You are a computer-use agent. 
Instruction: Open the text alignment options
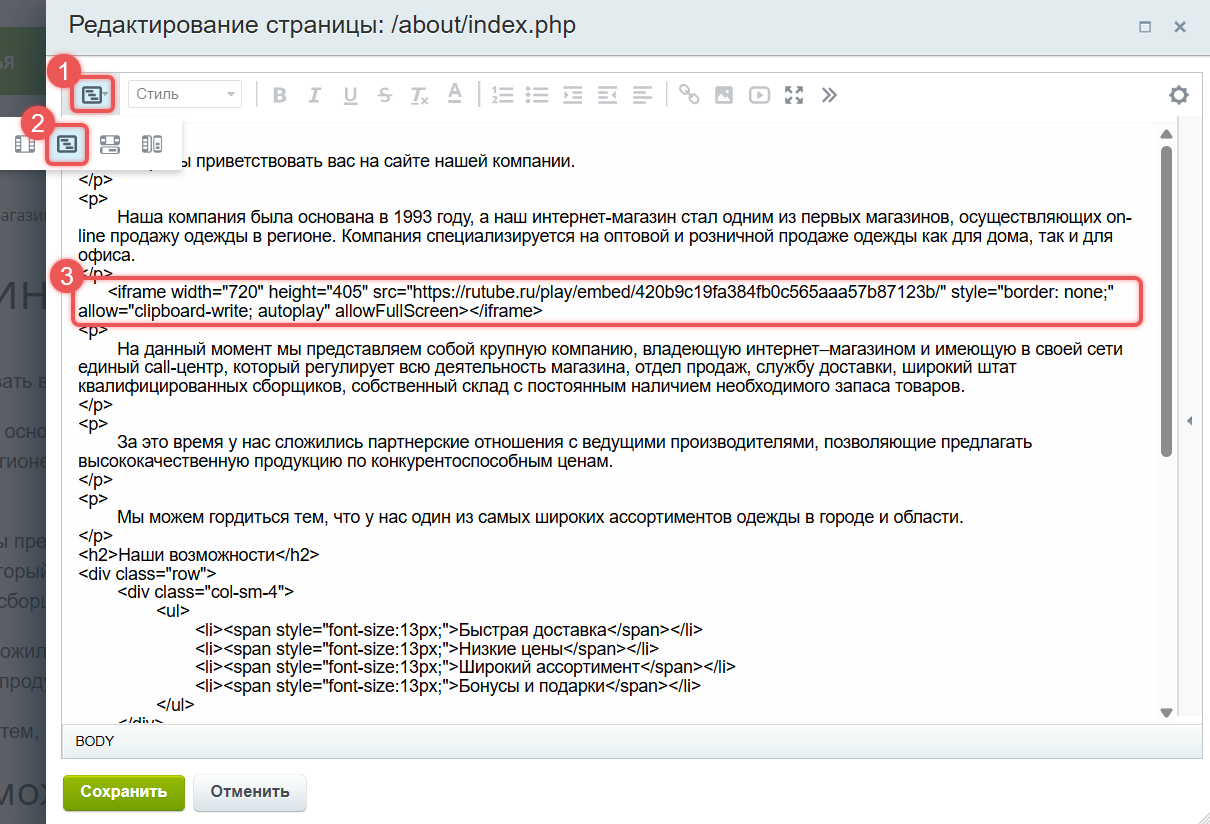[x=642, y=95]
